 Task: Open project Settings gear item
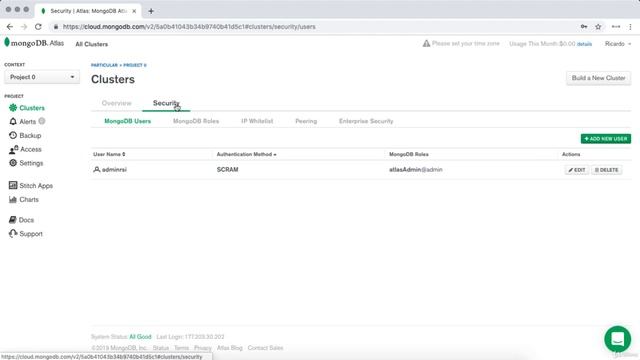click(26, 163)
